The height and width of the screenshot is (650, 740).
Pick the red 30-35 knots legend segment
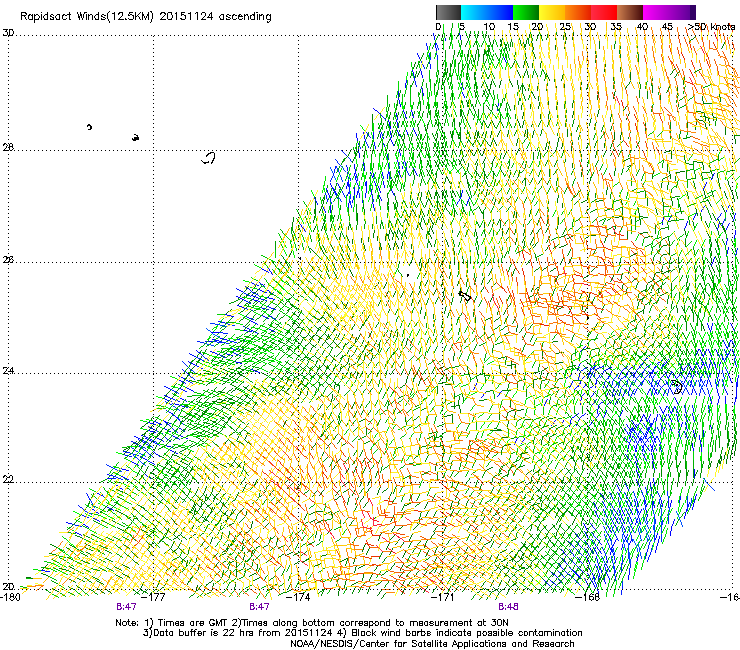click(604, 12)
